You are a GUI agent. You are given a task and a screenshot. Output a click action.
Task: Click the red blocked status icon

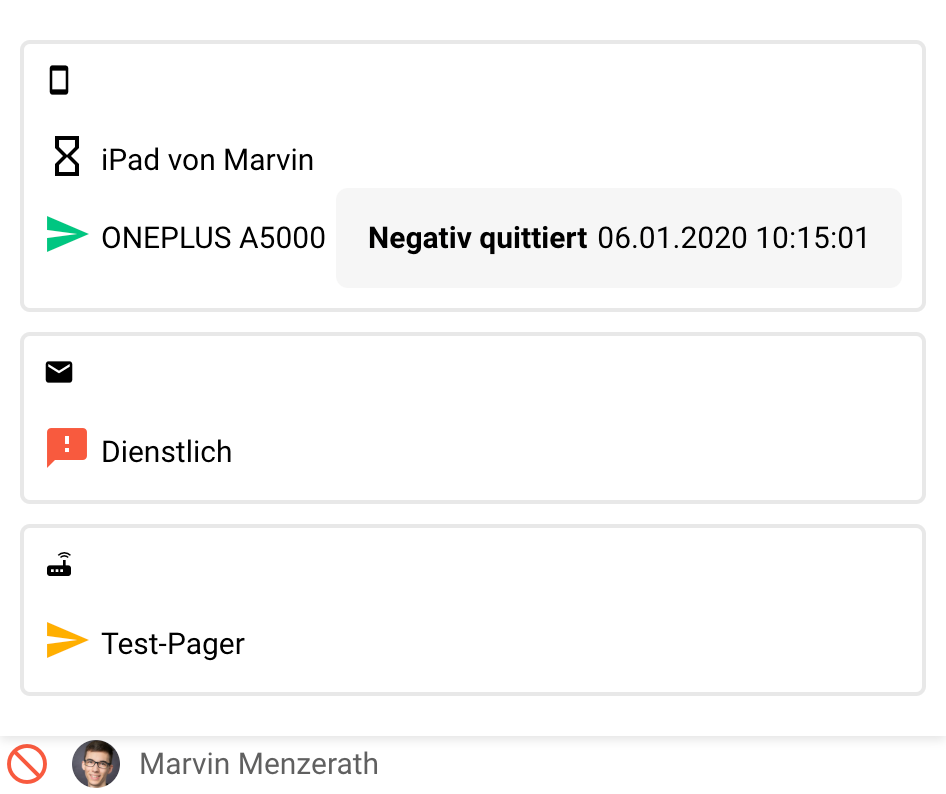[x=27, y=764]
